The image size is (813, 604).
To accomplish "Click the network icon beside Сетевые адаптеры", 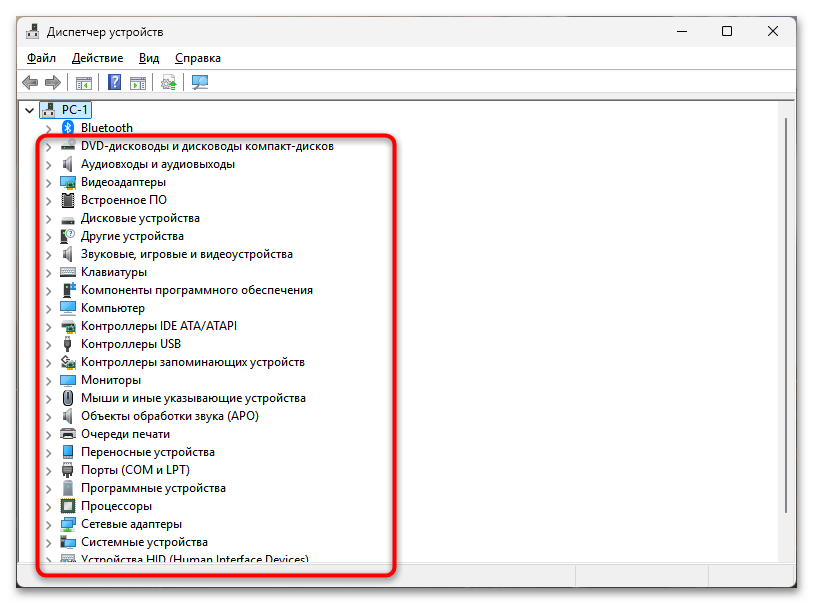I will click(x=68, y=524).
